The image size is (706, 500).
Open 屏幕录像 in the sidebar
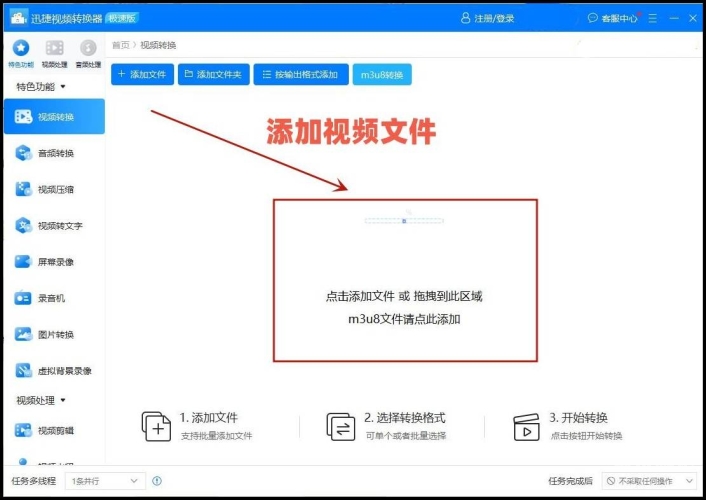click(x=54, y=262)
